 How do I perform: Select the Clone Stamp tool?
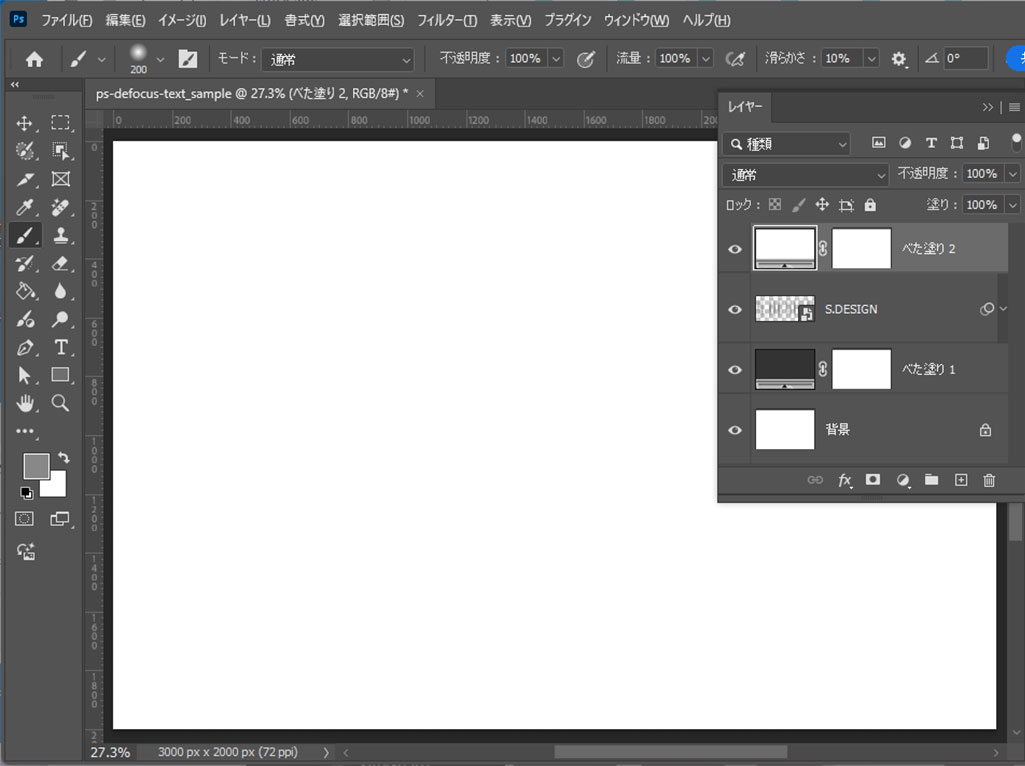(x=60, y=235)
